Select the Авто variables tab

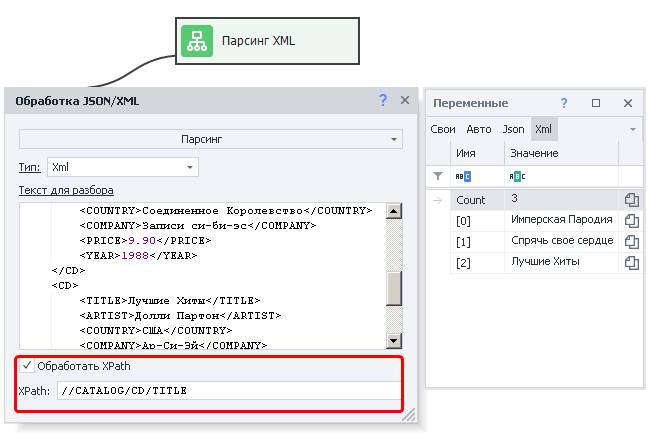[x=479, y=129]
